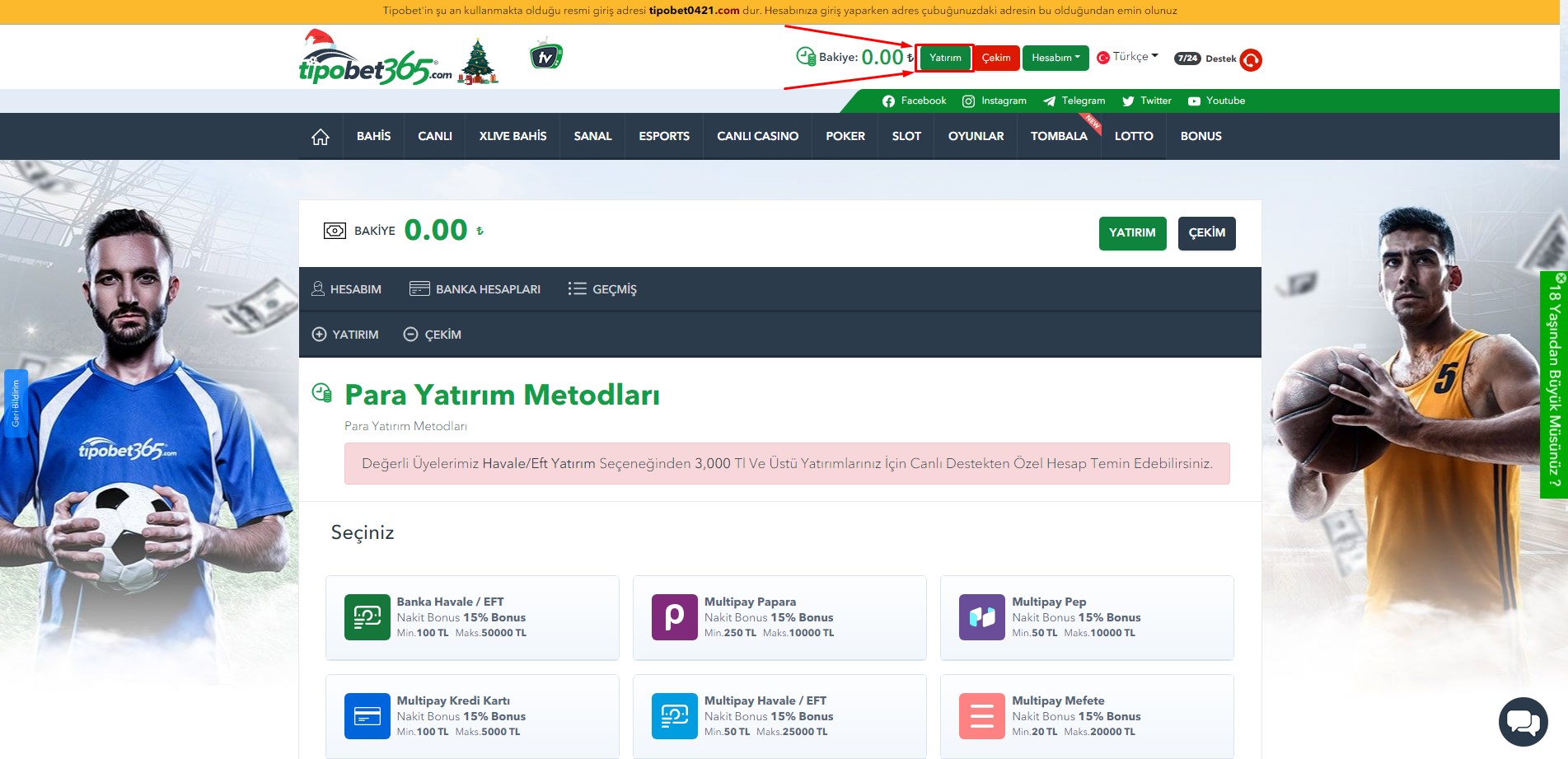Click the large green YATIRIM button

1132,233
